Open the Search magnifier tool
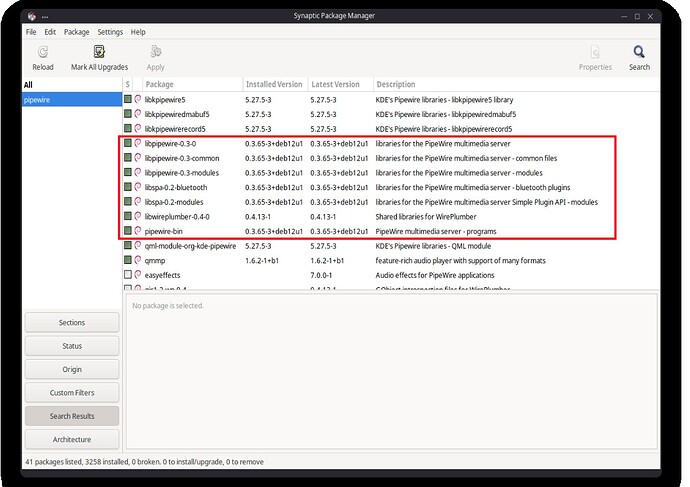The height and width of the screenshot is (487, 690). coord(639,52)
